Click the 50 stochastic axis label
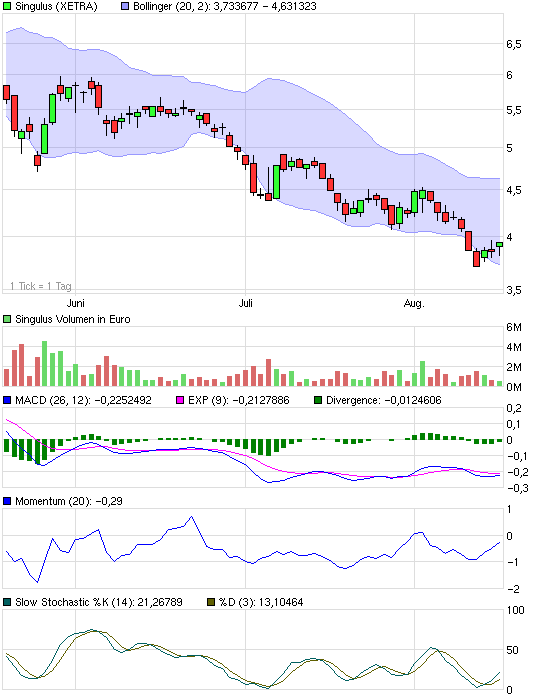 [512, 650]
